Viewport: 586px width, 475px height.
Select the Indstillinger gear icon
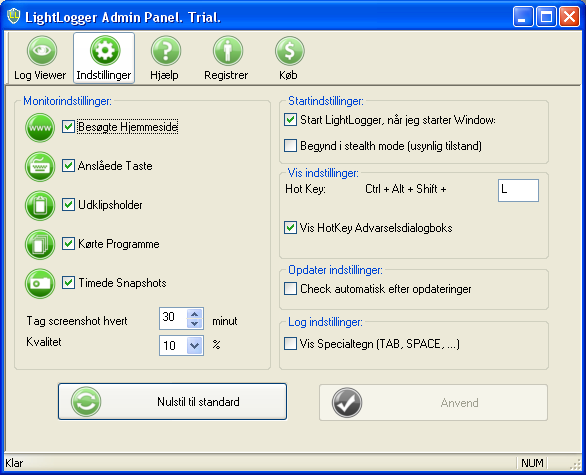(x=105, y=51)
